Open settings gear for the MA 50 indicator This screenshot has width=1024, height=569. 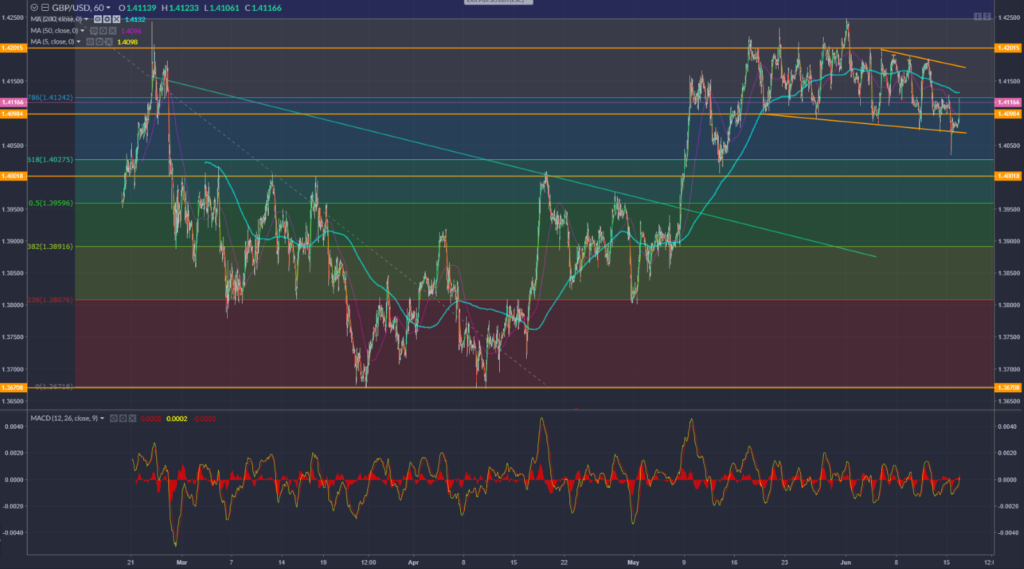[x=103, y=31]
